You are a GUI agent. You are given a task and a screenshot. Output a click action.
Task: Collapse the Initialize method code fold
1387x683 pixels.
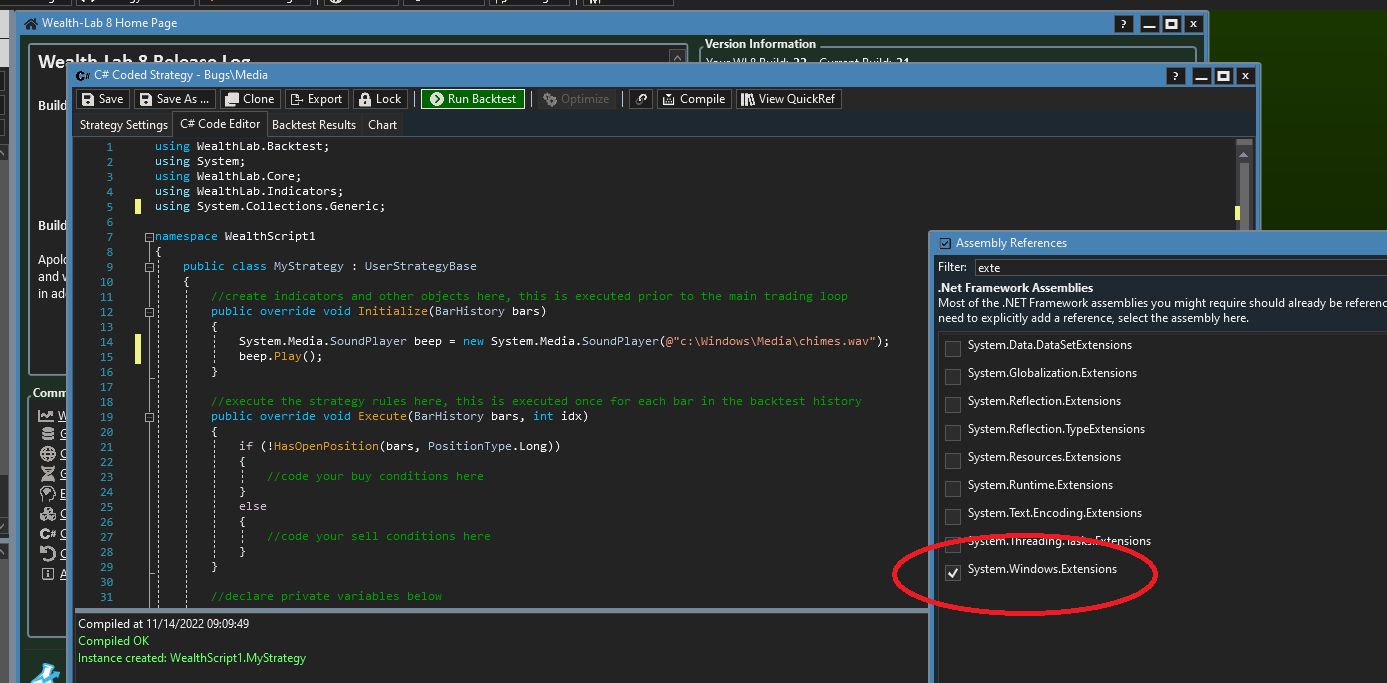pyautogui.click(x=149, y=312)
